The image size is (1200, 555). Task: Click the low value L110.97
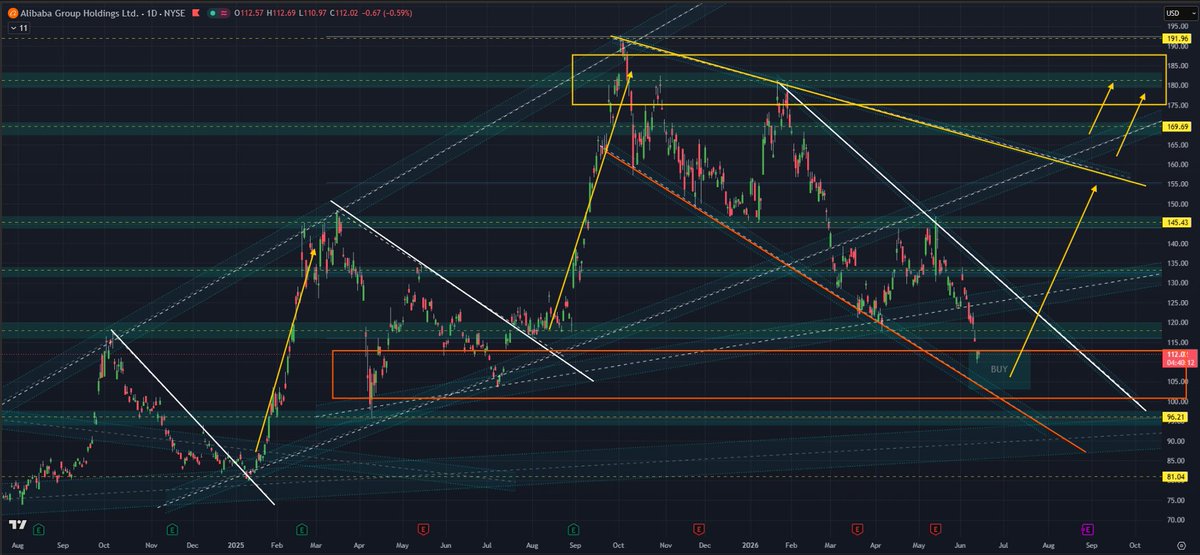coord(312,14)
